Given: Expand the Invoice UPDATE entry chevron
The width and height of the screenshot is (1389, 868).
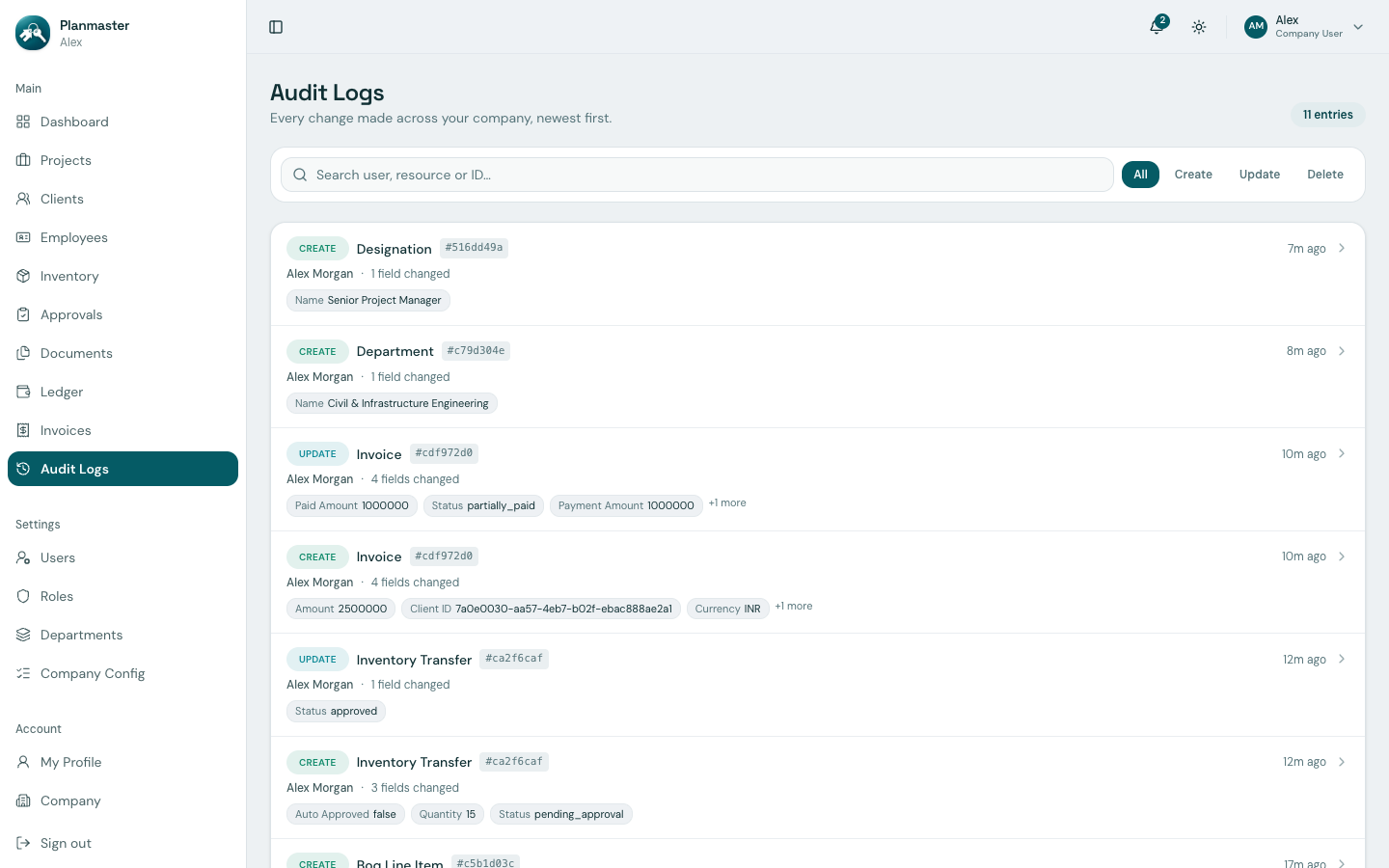Looking at the screenshot, I should 1342,453.
